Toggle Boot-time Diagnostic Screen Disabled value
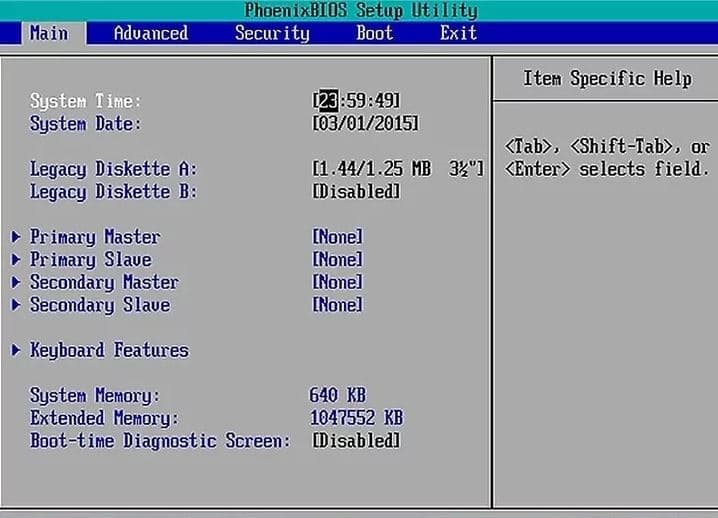Image resolution: width=718 pixels, height=518 pixels. [356, 441]
